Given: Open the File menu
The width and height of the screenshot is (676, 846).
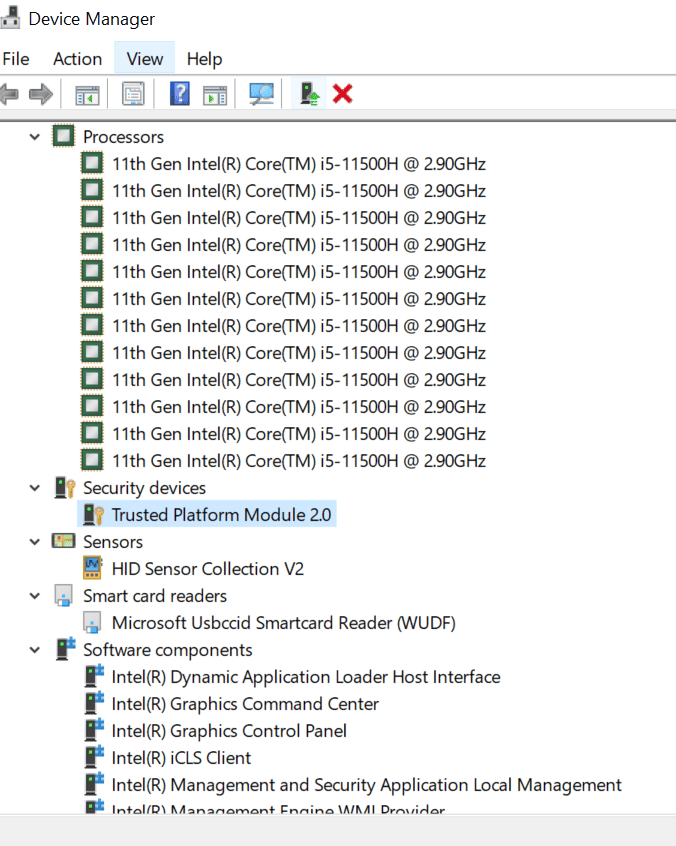Looking at the screenshot, I should point(16,58).
